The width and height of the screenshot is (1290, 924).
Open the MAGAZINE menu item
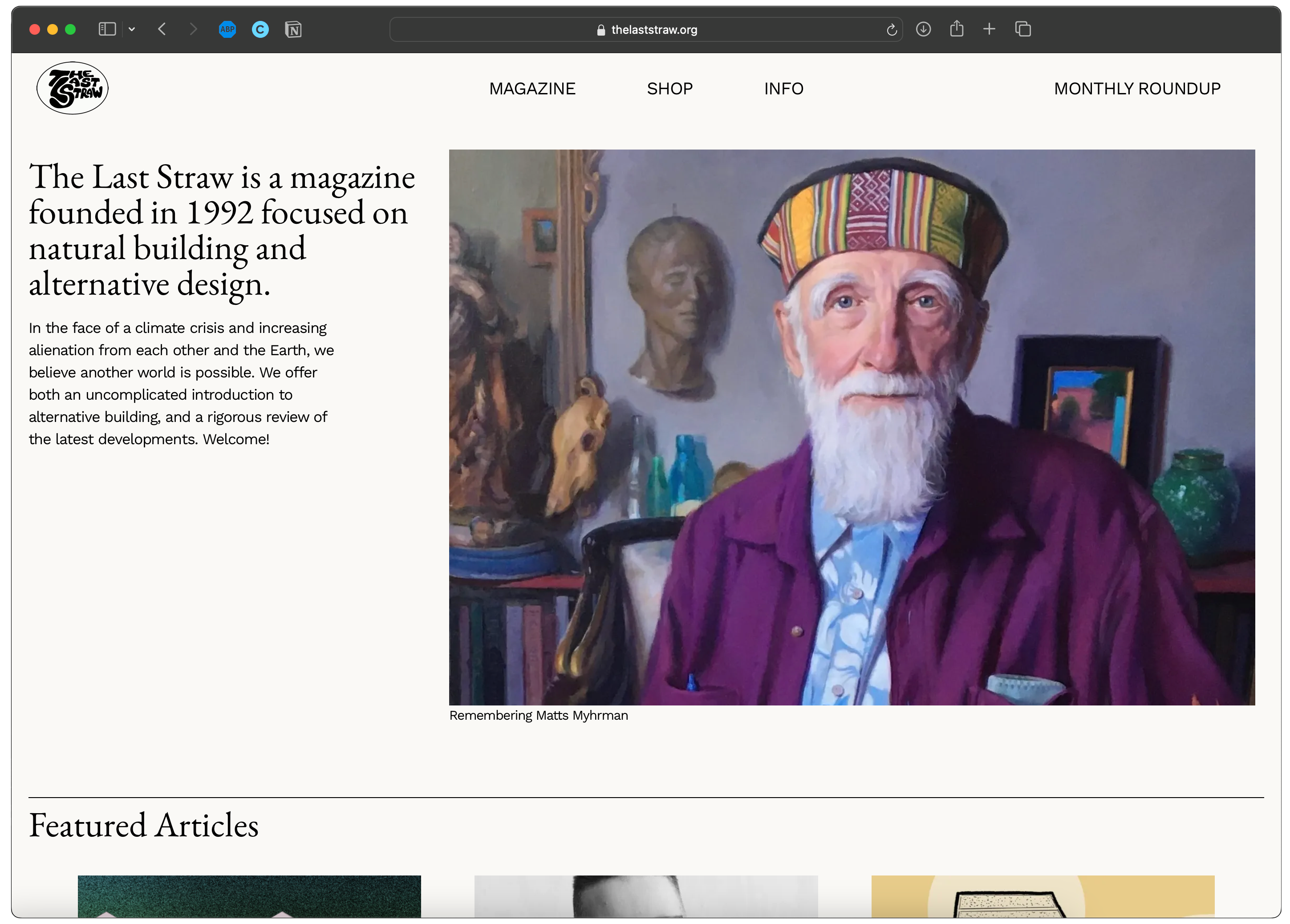click(x=532, y=89)
